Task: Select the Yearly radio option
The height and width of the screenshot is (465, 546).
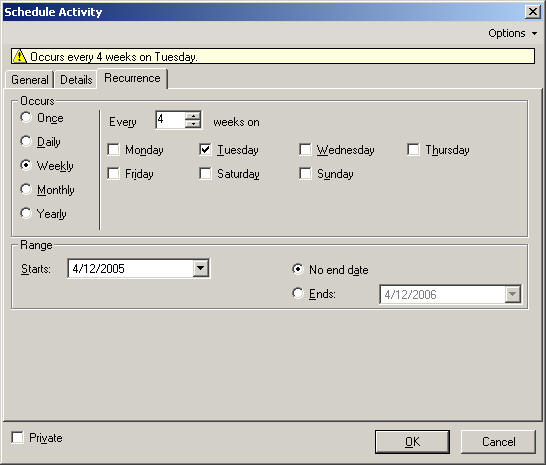Action: (26, 213)
